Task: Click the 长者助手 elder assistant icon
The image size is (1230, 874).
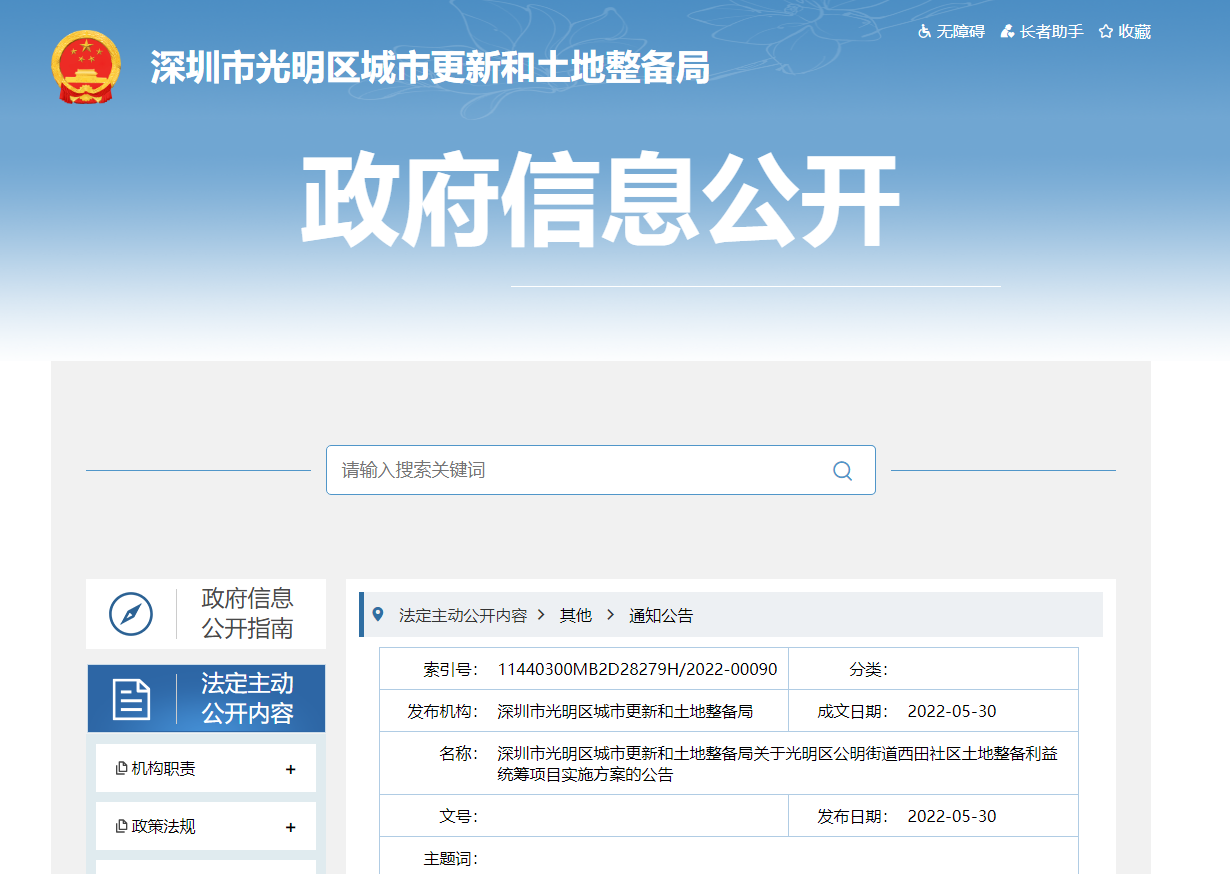Action: pos(1008,32)
